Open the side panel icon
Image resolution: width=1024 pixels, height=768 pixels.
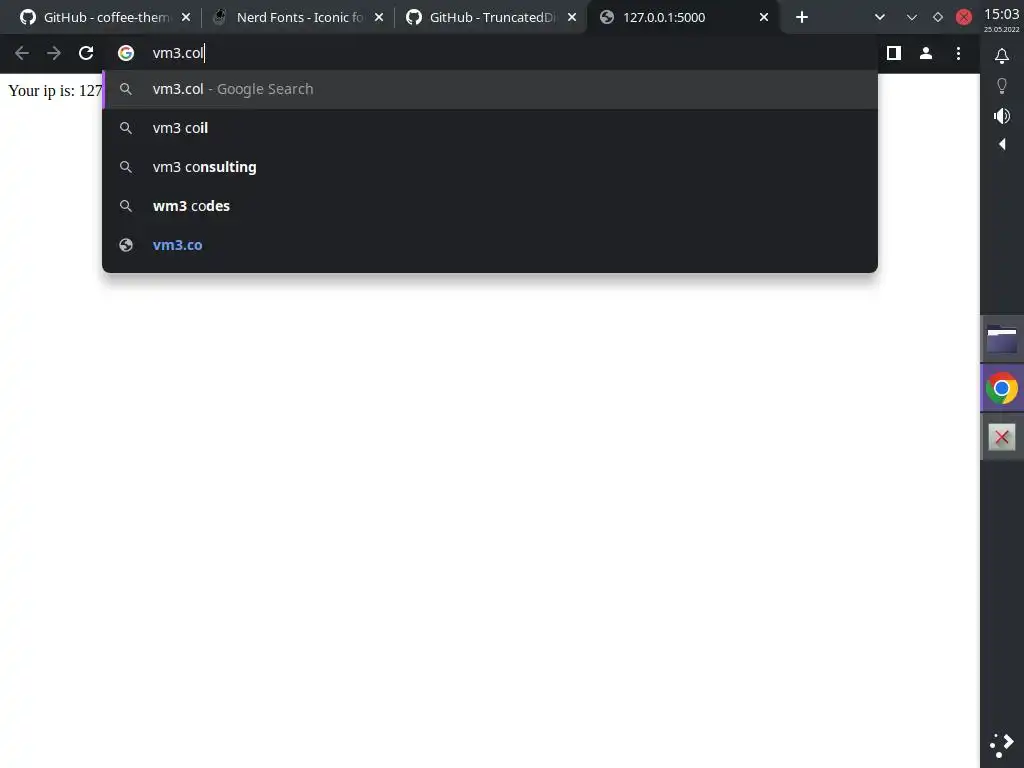tap(894, 54)
